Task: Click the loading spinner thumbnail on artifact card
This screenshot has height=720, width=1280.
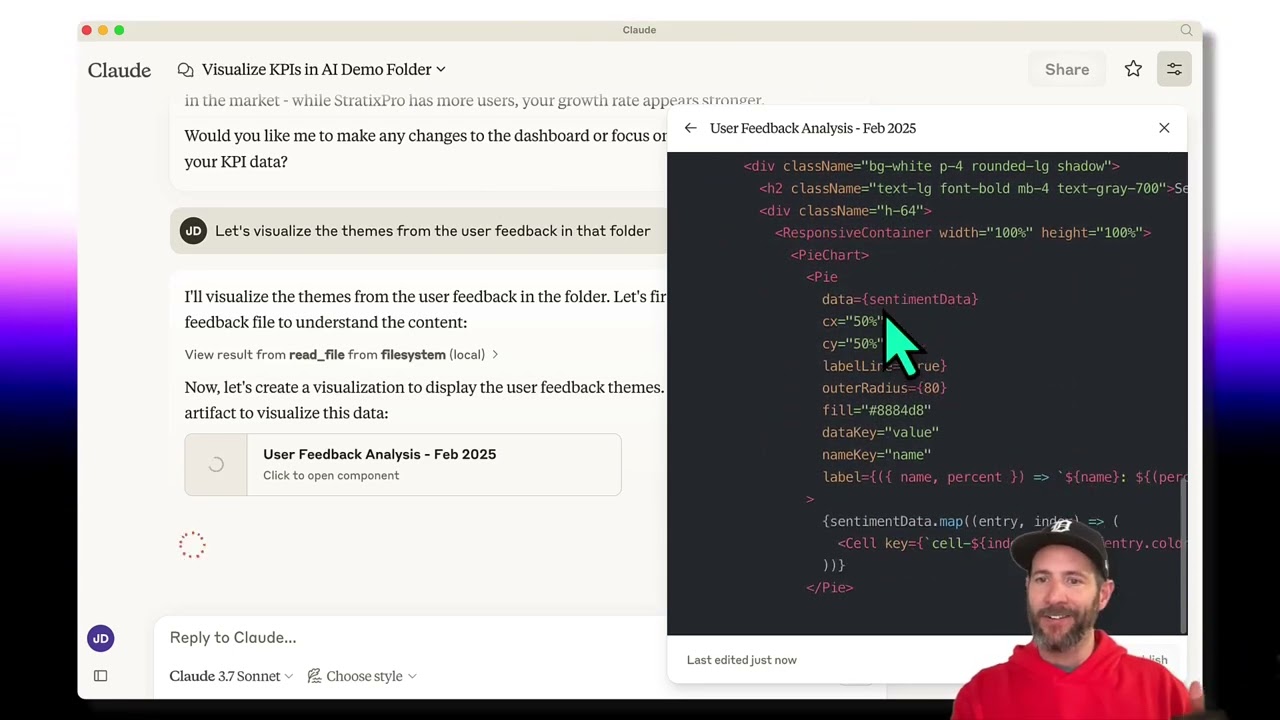Action: [x=216, y=464]
